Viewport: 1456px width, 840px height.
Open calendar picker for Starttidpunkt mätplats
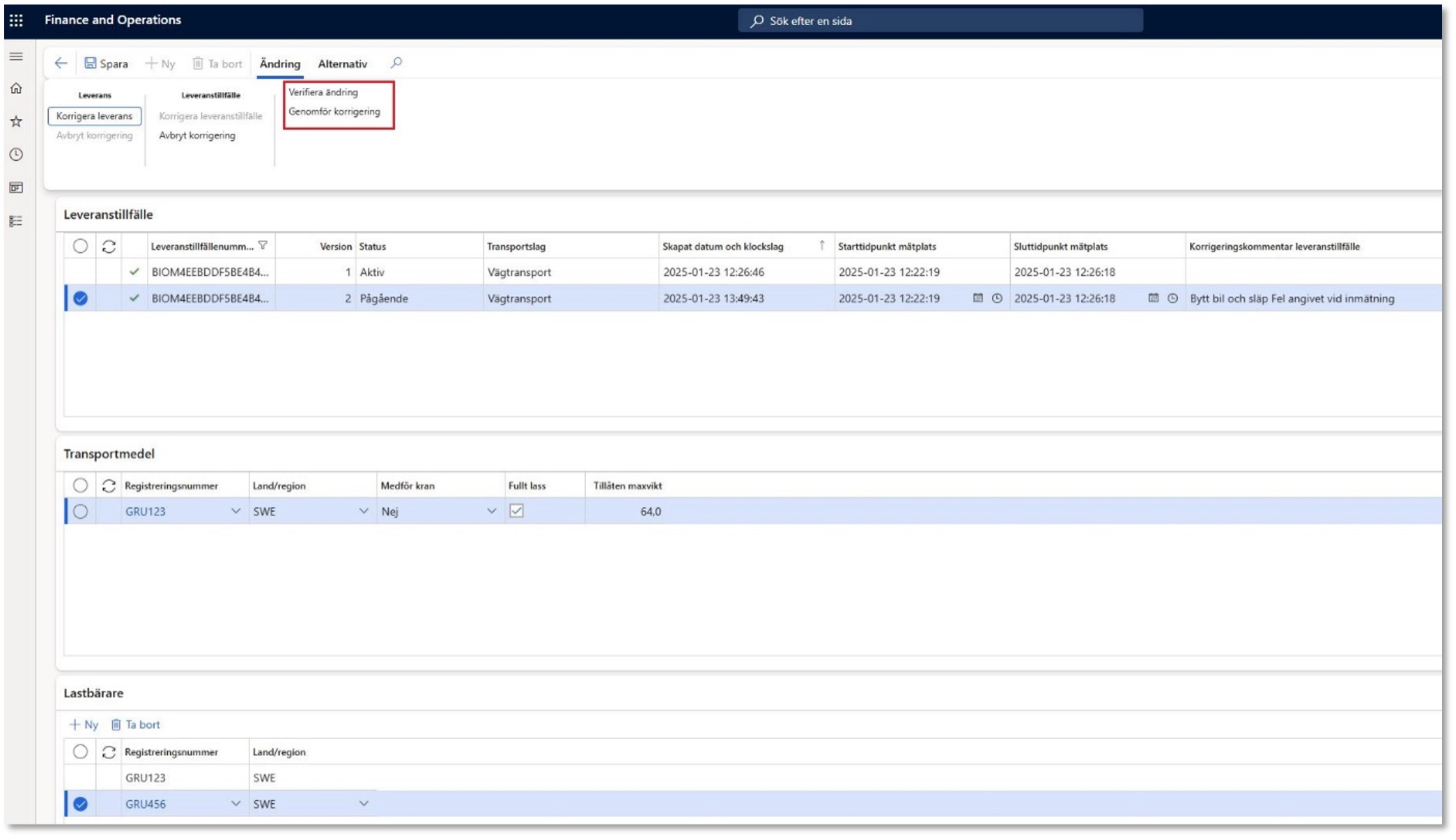[977, 298]
